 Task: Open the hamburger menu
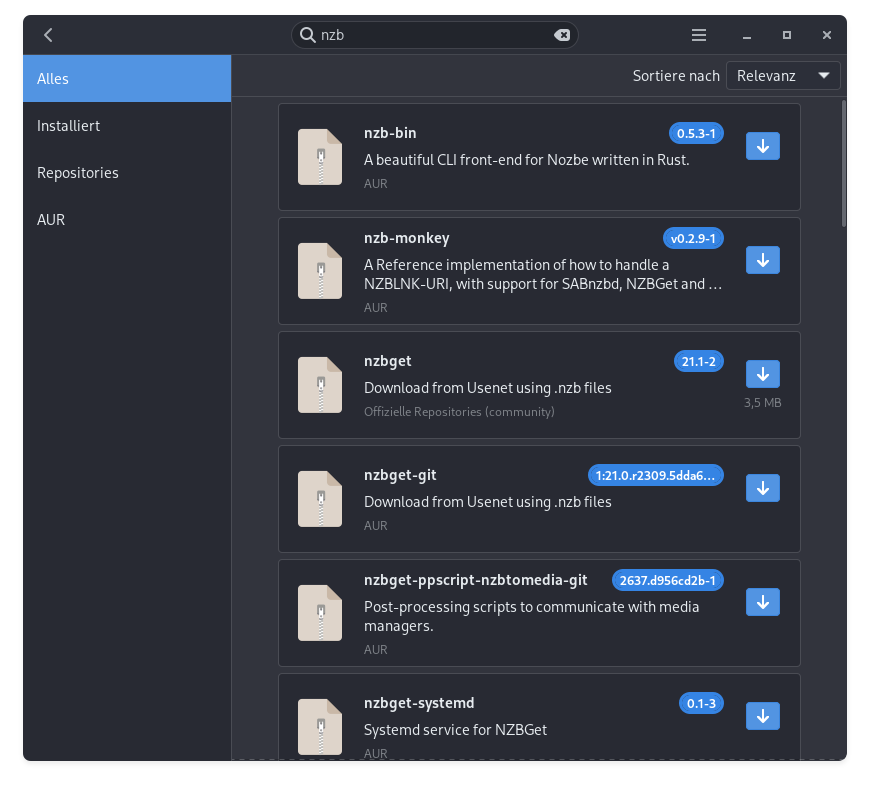coord(699,35)
